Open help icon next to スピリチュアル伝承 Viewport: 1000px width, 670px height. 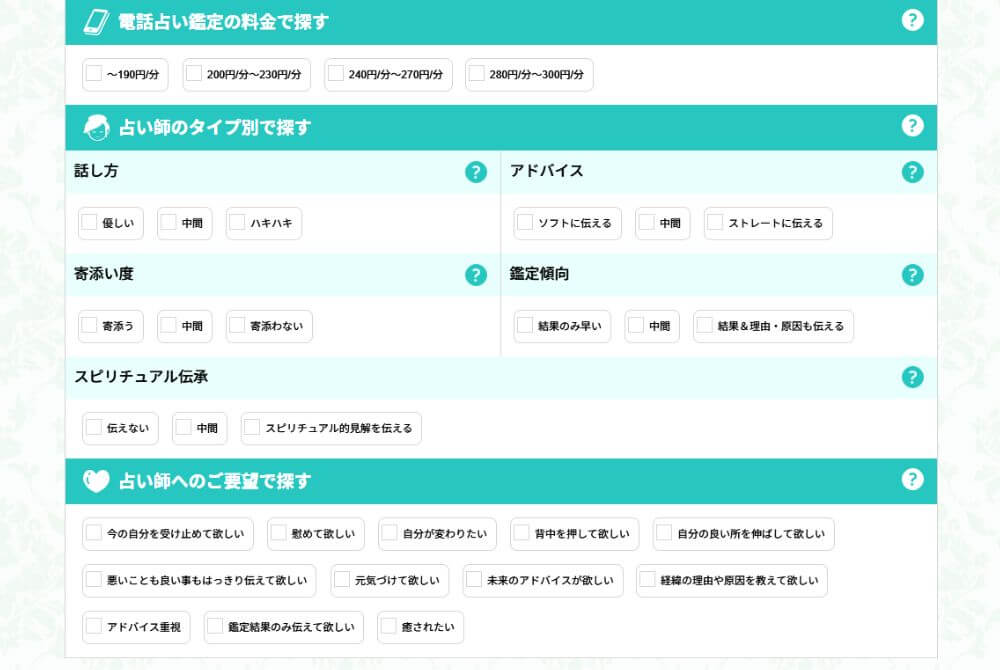point(912,378)
